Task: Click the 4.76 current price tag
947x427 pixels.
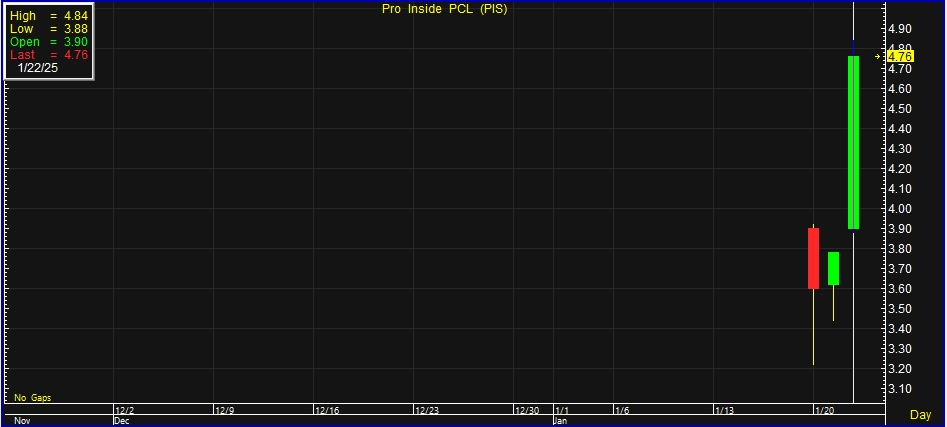Action: click(900, 57)
